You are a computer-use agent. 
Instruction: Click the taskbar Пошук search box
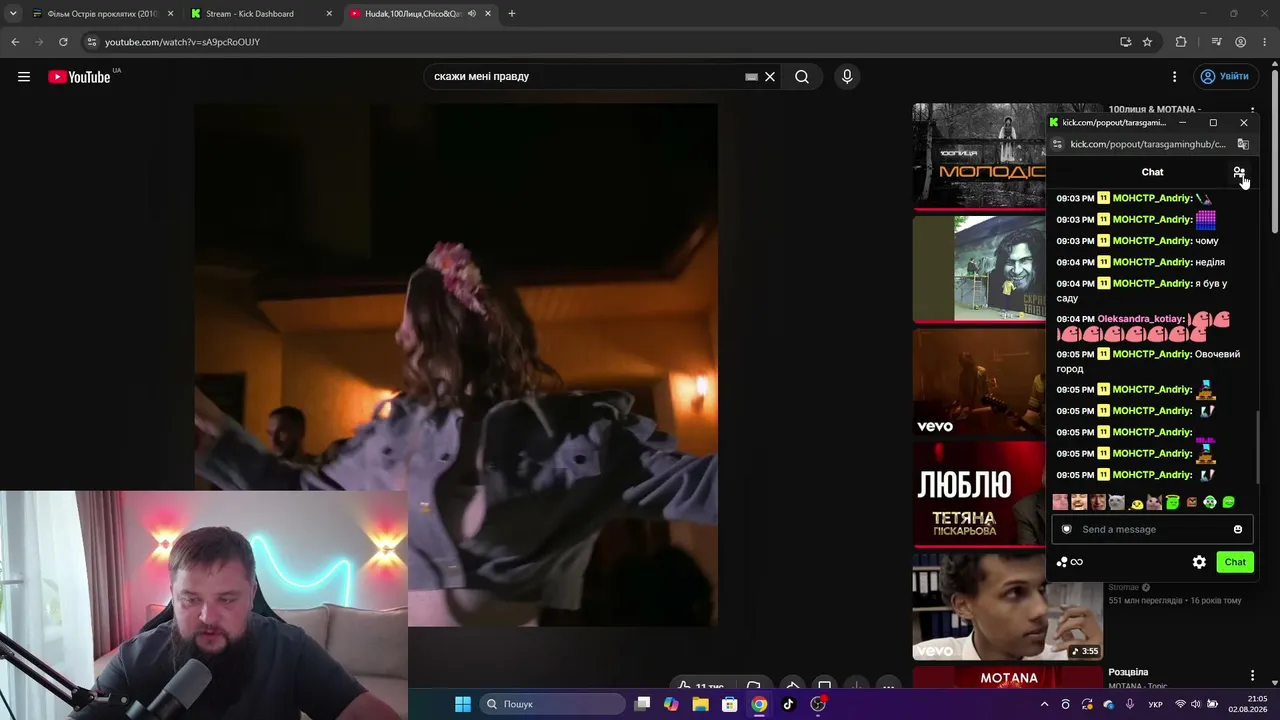point(553,704)
